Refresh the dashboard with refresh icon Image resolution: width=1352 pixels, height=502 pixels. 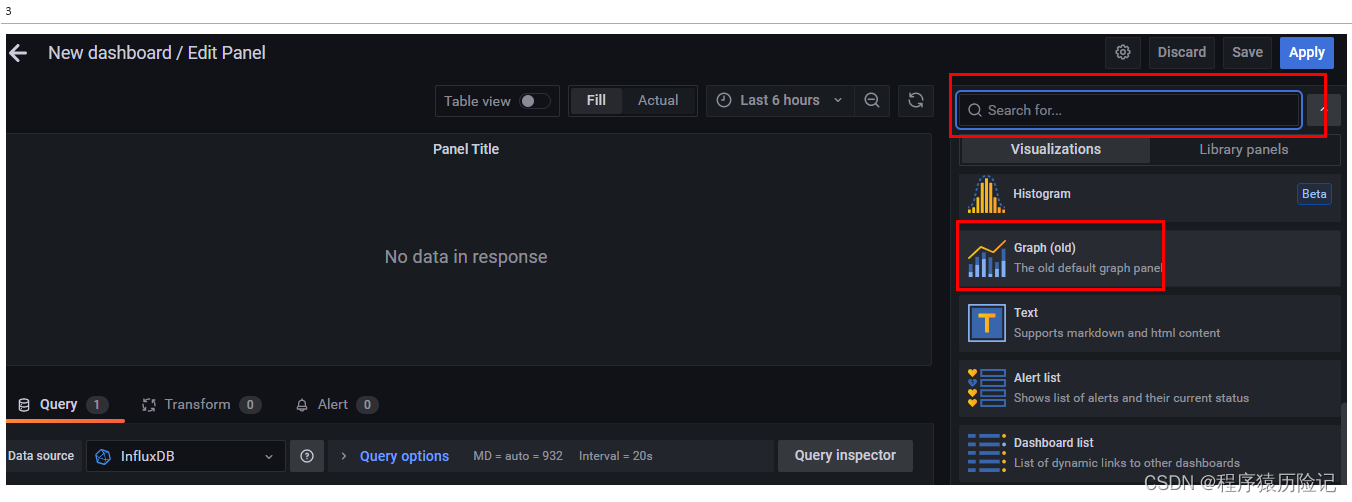coord(915,100)
